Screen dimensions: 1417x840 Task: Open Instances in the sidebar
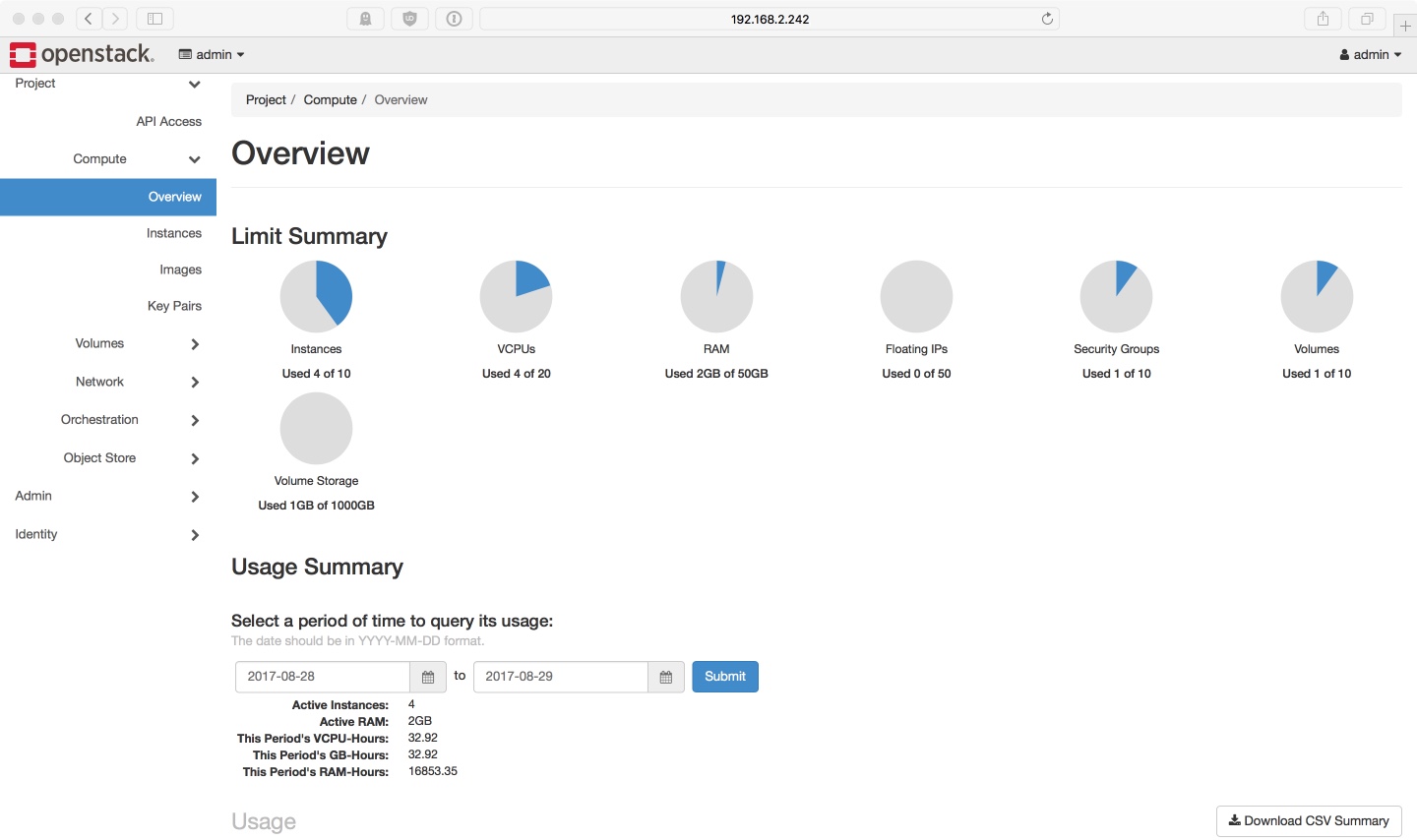tap(173, 233)
